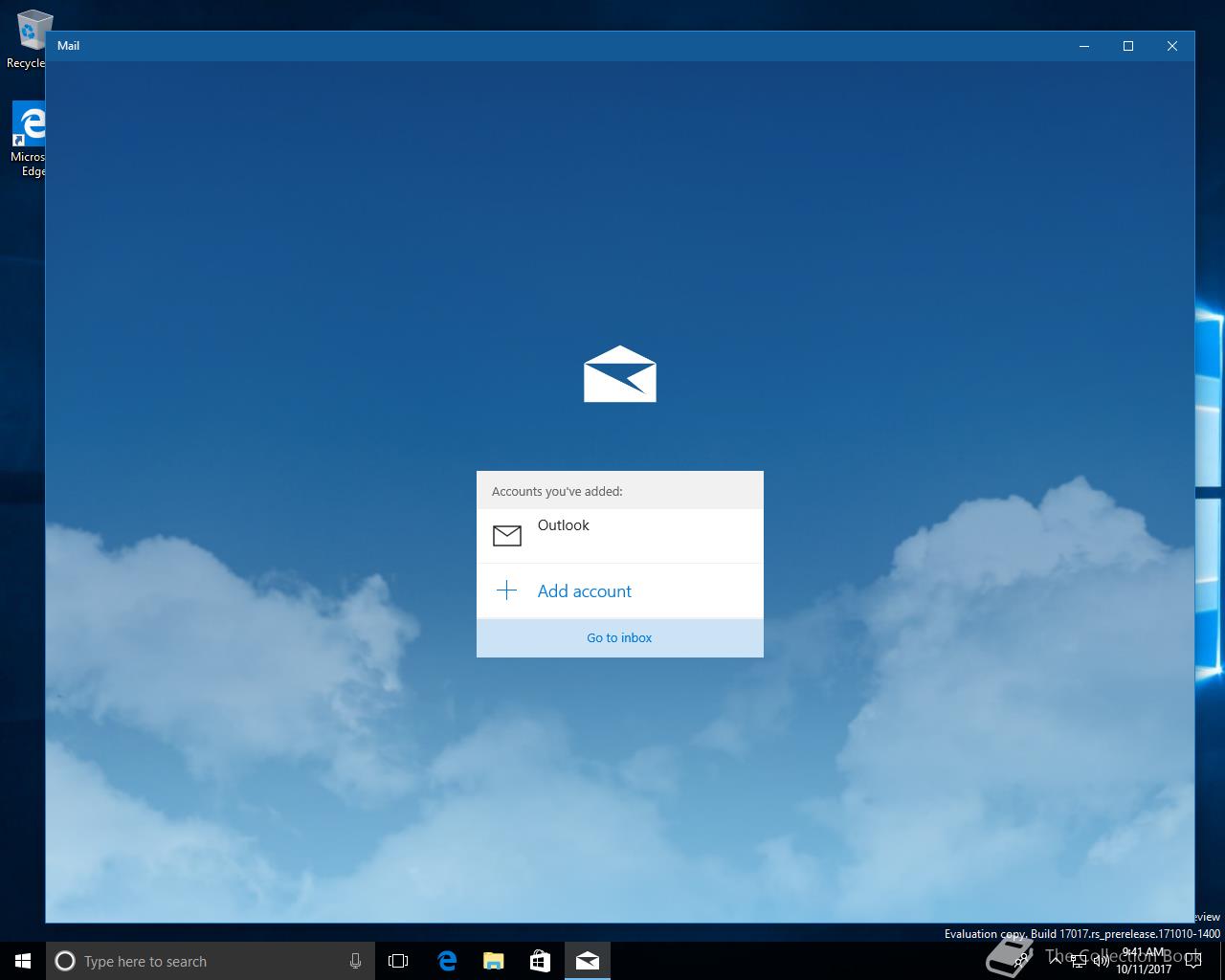Show hidden system tray icons
The image size is (1225, 980).
[x=1056, y=961]
